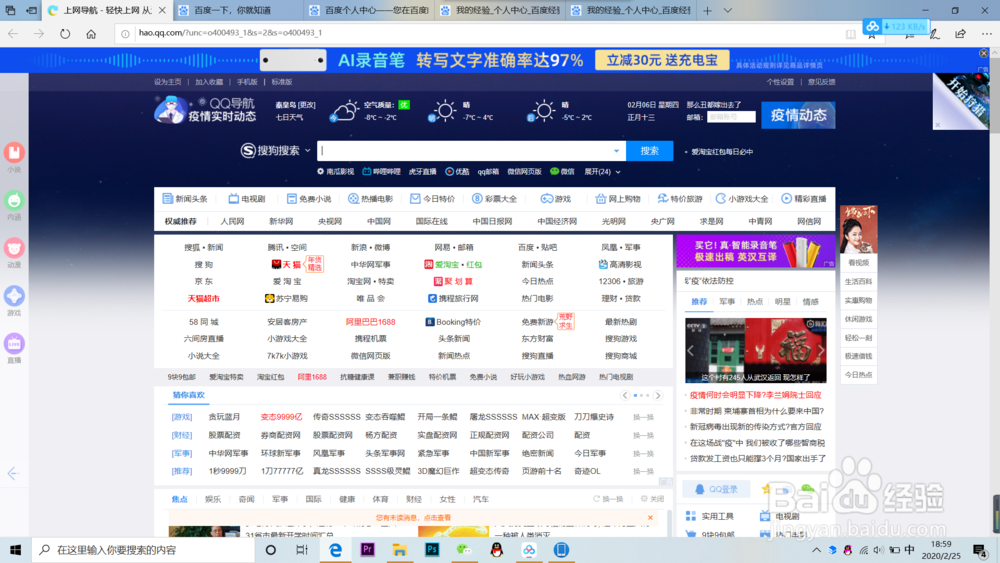Click the QQ登录 button
The width and height of the screenshot is (1000, 563).
pos(716,489)
